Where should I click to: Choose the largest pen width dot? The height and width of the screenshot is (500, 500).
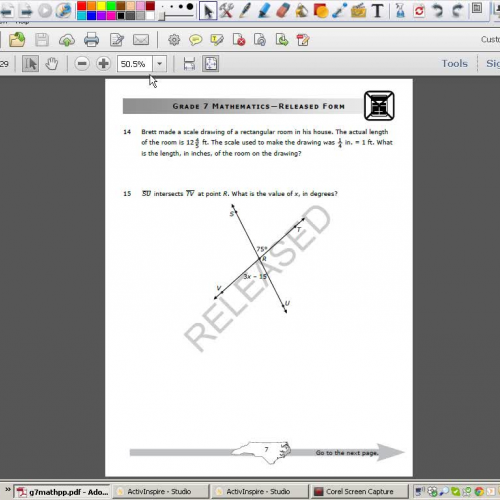pyautogui.click(x=190, y=6)
